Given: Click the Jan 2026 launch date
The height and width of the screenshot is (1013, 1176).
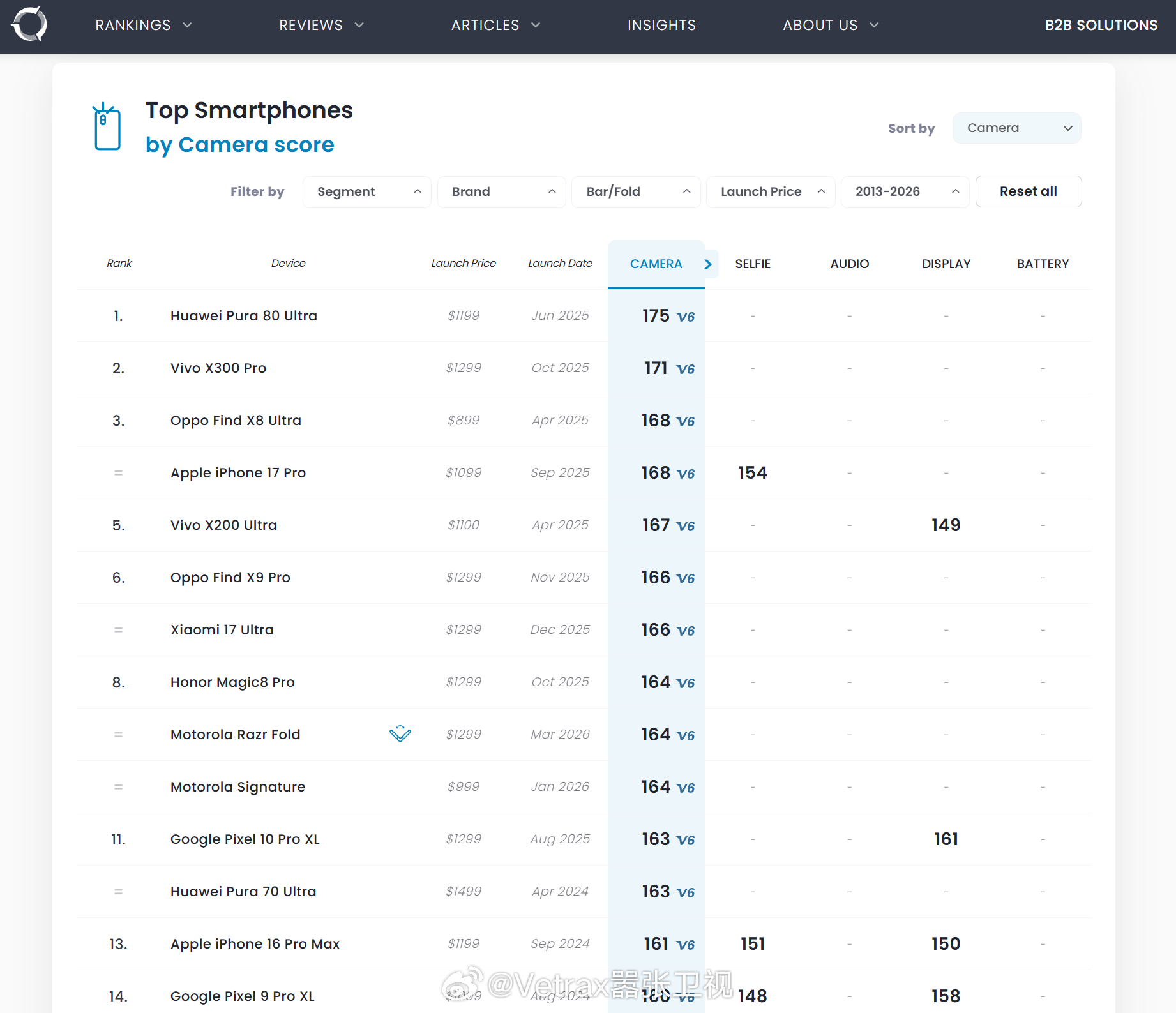Looking at the screenshot, I should click(560, 786).
